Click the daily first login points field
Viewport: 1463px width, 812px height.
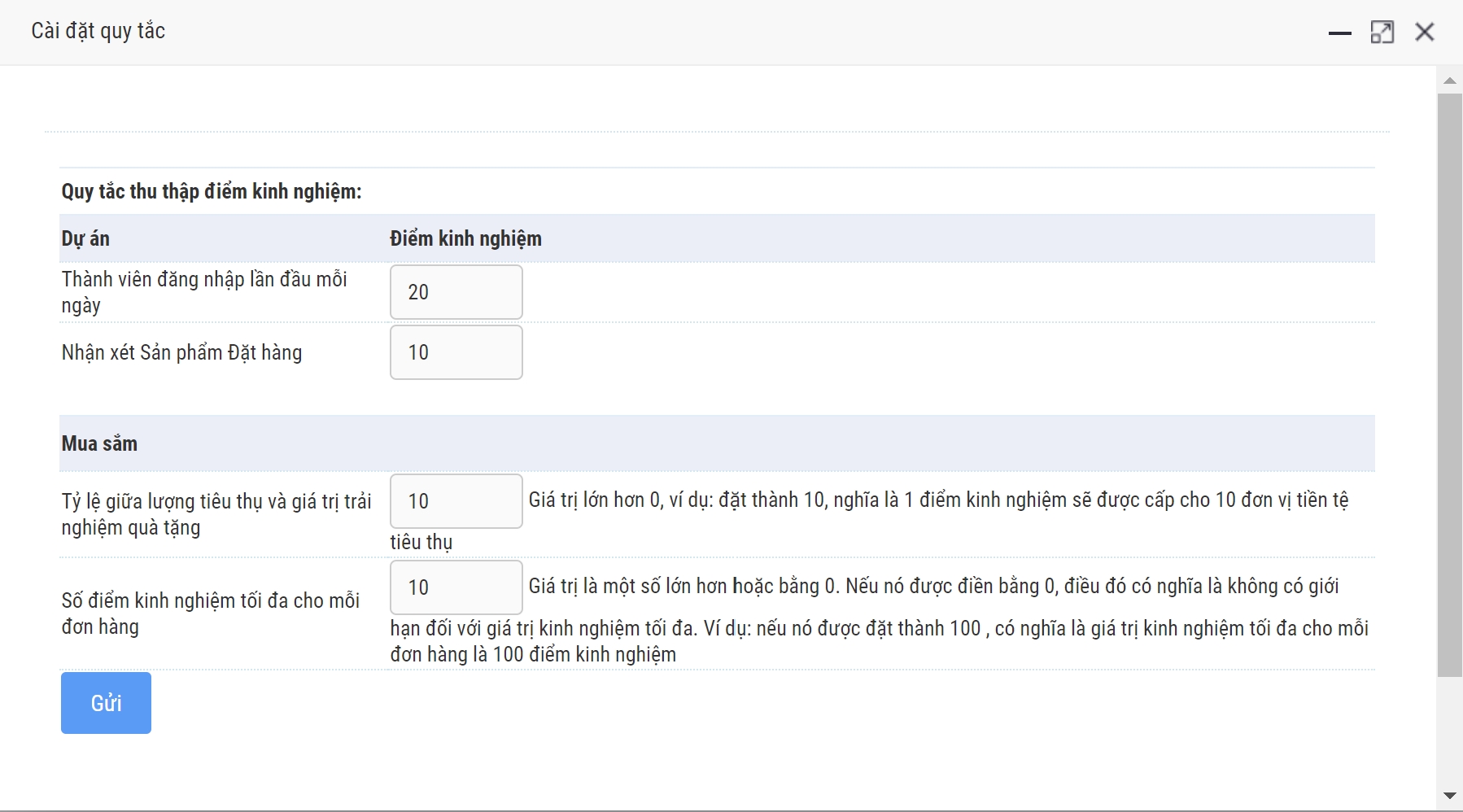(456, 292)
